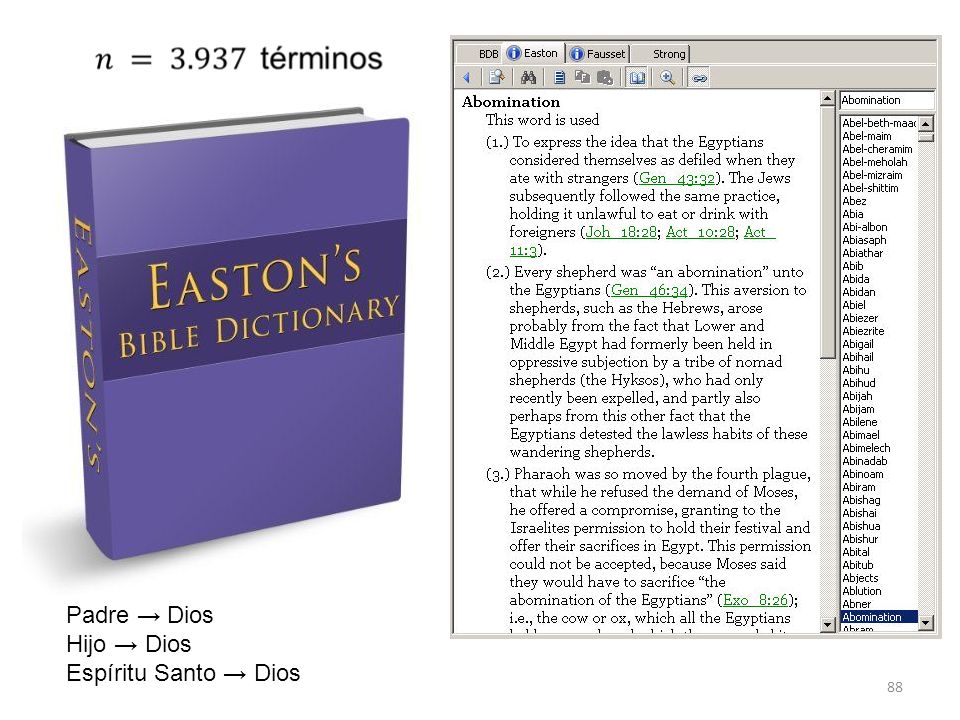Select Abiezrite entry
This screenshot has width=960, height=720.
[x=863, y=331]
